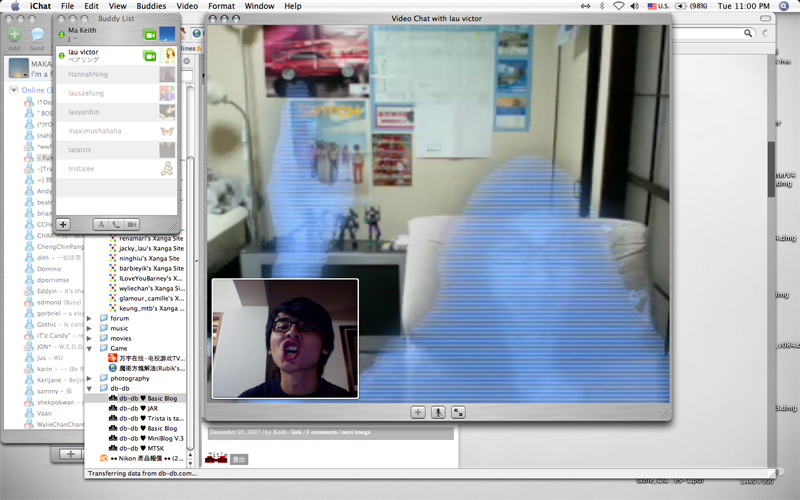The width and height of the screenshot is (800, 500).
Task: Add a buddy with Buddy List plus button
Action: [x=63, y=224]
